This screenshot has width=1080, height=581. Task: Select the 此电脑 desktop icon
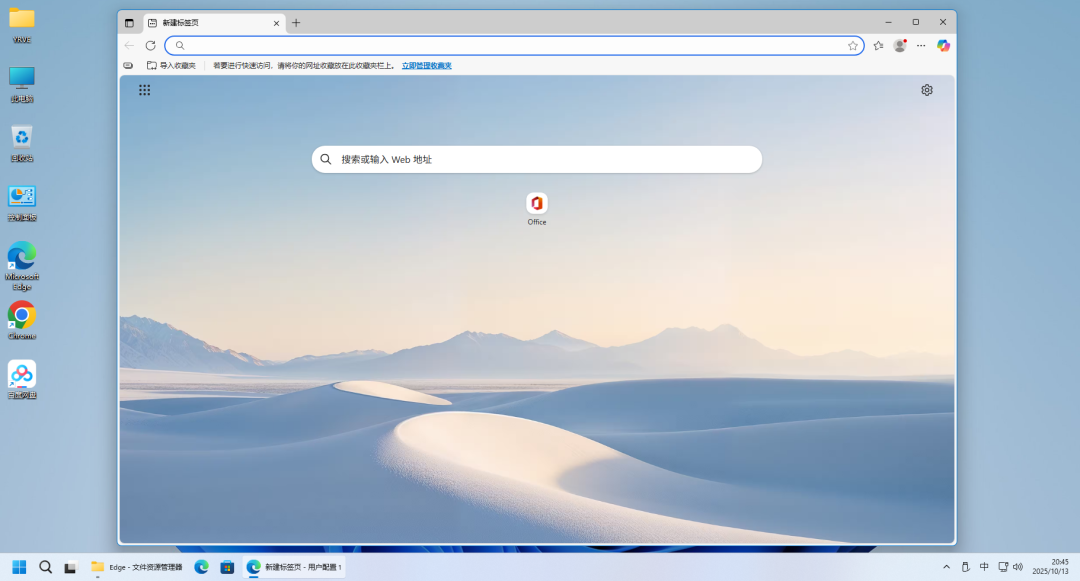click(22, 85)
